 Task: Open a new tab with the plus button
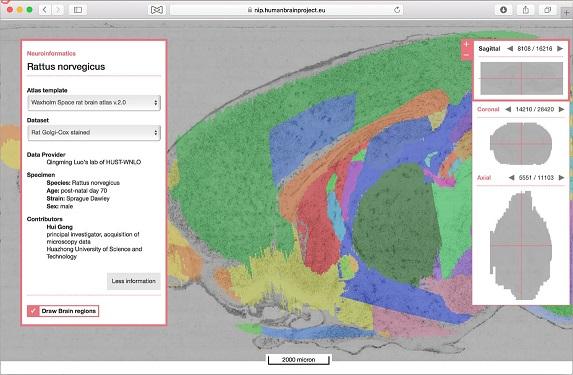567,12
